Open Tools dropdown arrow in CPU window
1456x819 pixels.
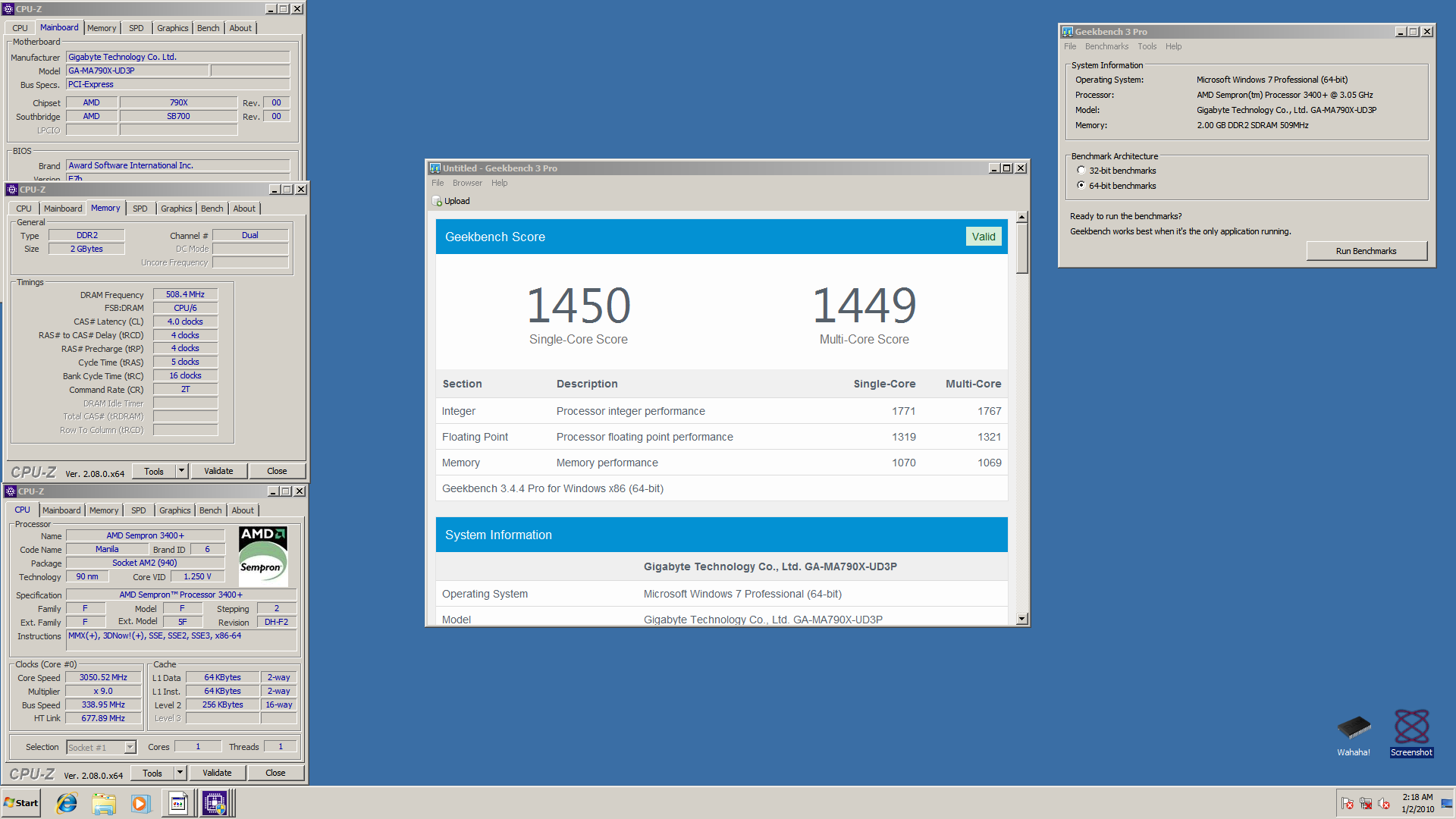click(x=180, y=773)
